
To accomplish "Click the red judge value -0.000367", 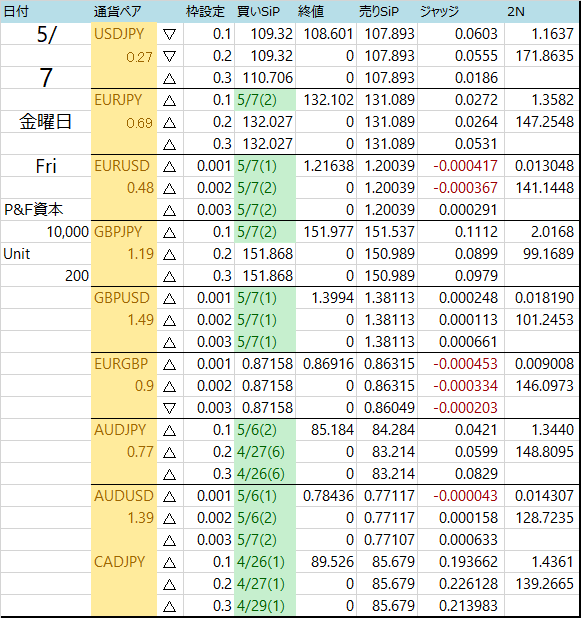I will tap(465, 188).
